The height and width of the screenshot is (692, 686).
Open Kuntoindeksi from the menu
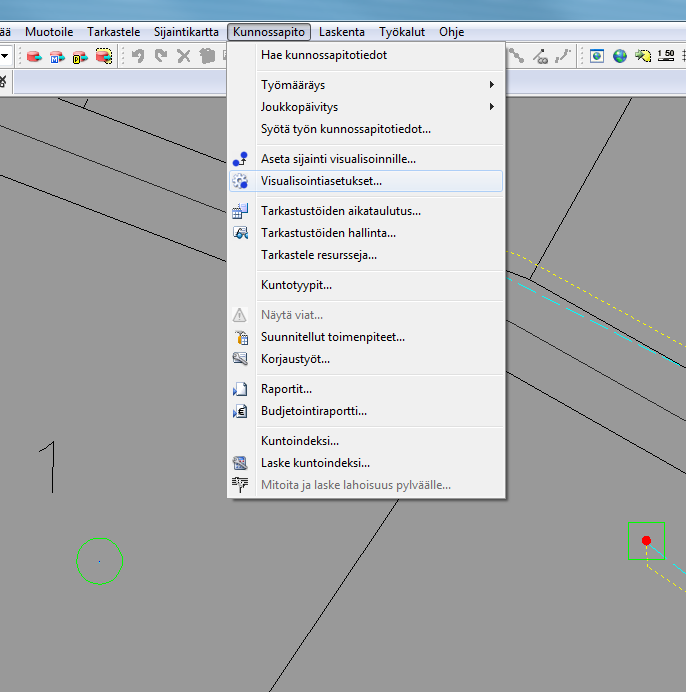coord(366,441)
